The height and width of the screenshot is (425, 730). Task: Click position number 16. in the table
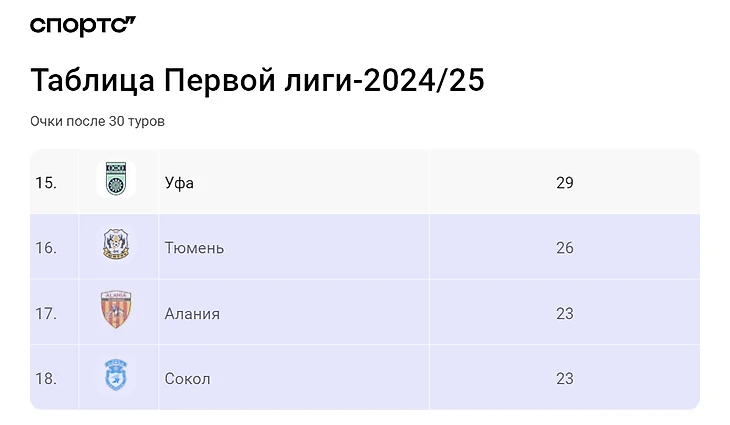46,248
